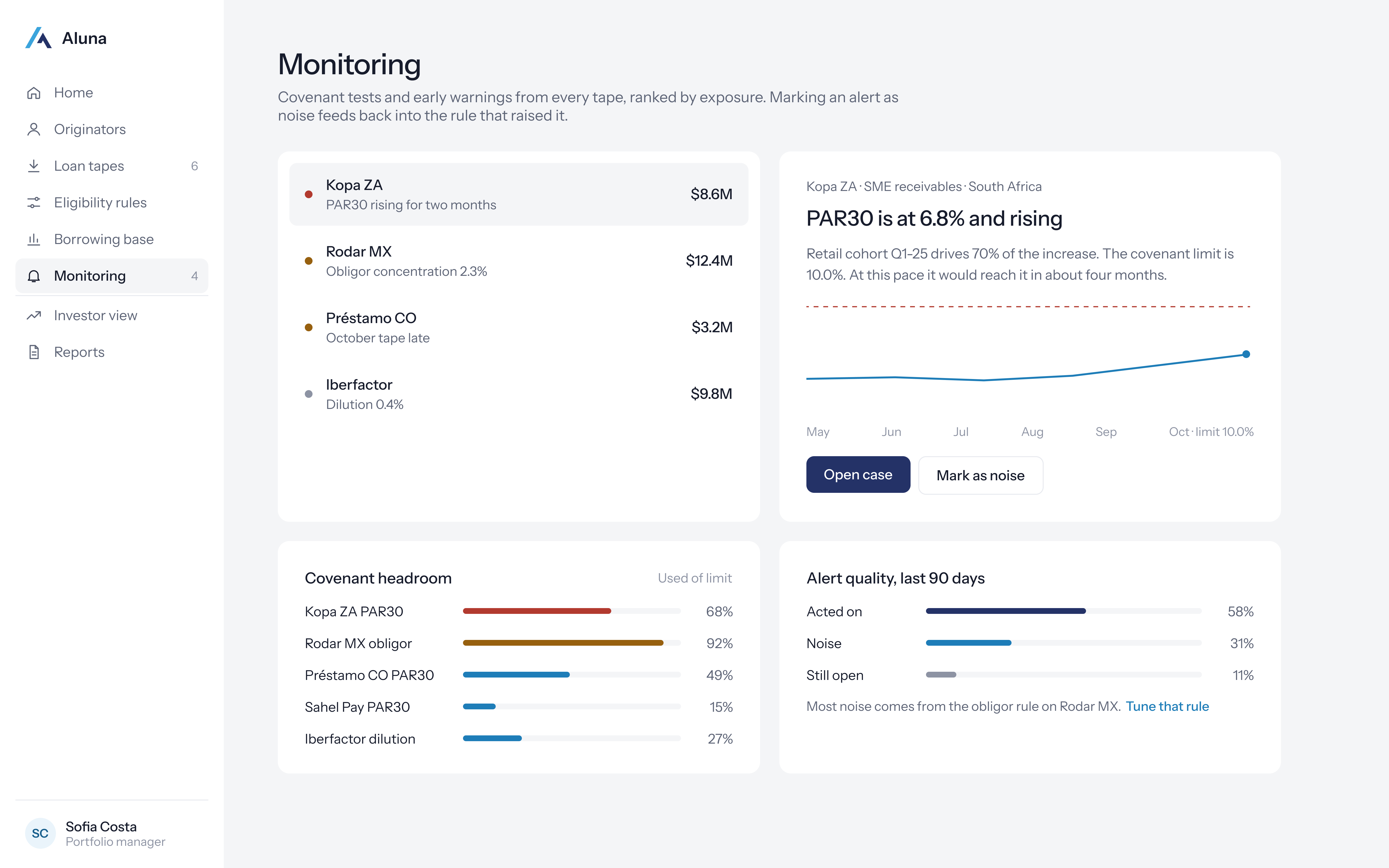Click the 'Aug' month label on the chart

tap(1032, 432)
